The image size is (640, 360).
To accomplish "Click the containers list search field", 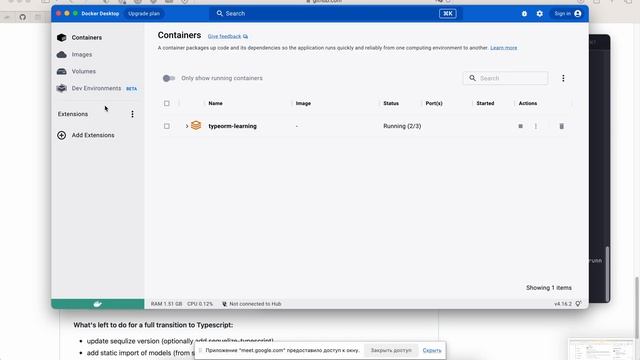I will [x=505, y=78].
